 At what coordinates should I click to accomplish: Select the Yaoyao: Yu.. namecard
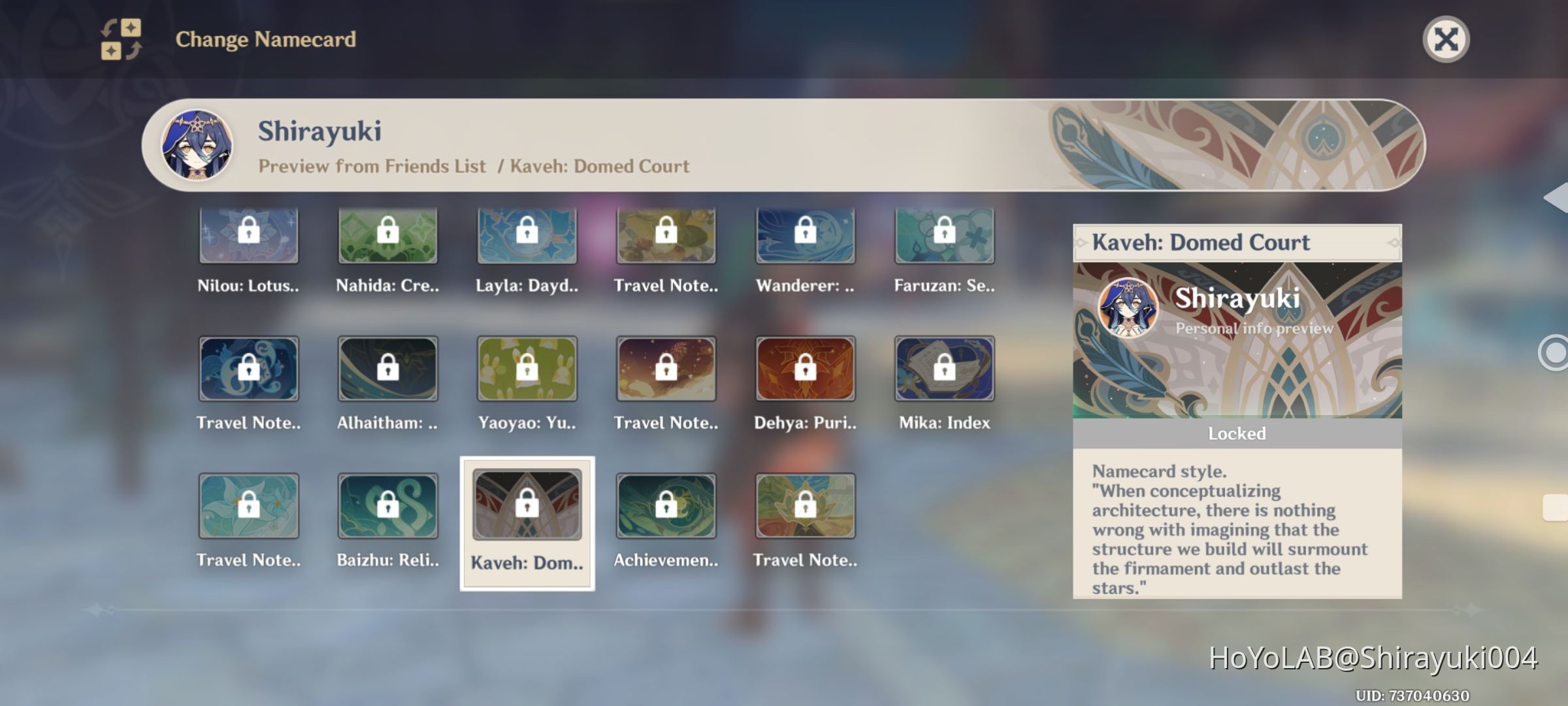[x=527, y=369]
